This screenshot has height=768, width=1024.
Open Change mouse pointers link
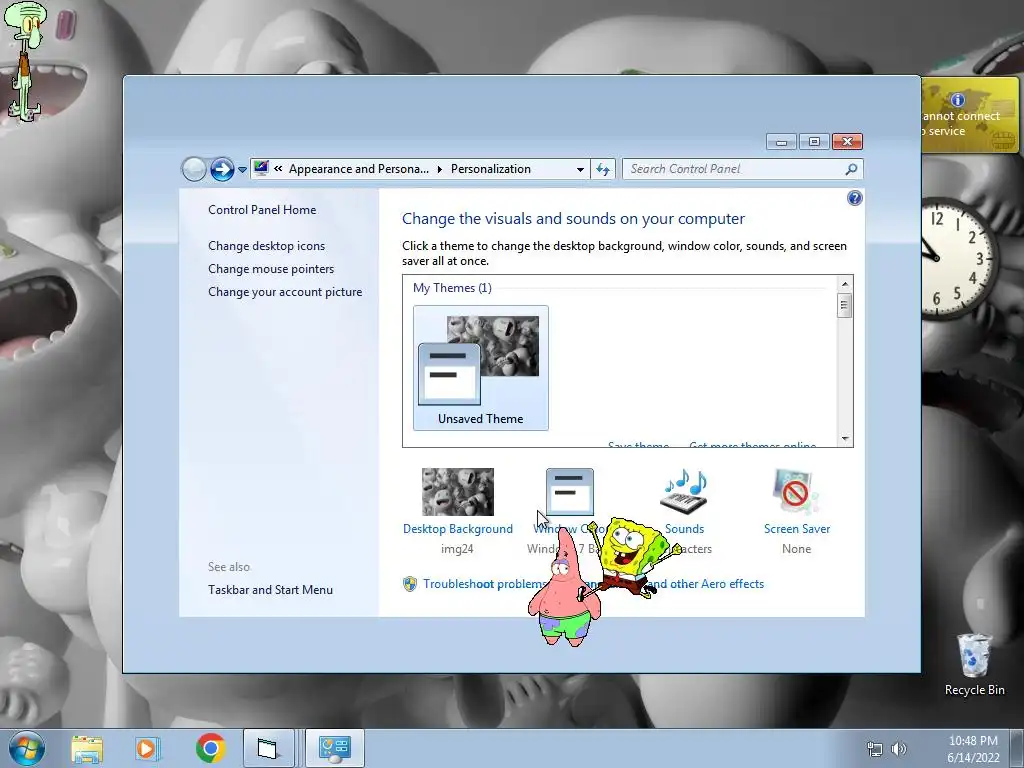pyautogui.click(x=271, y=269)
